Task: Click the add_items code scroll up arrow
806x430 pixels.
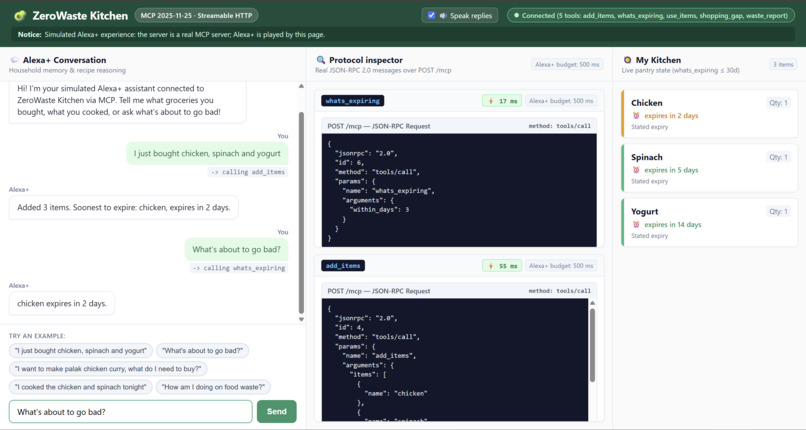Action: (592, 303)
